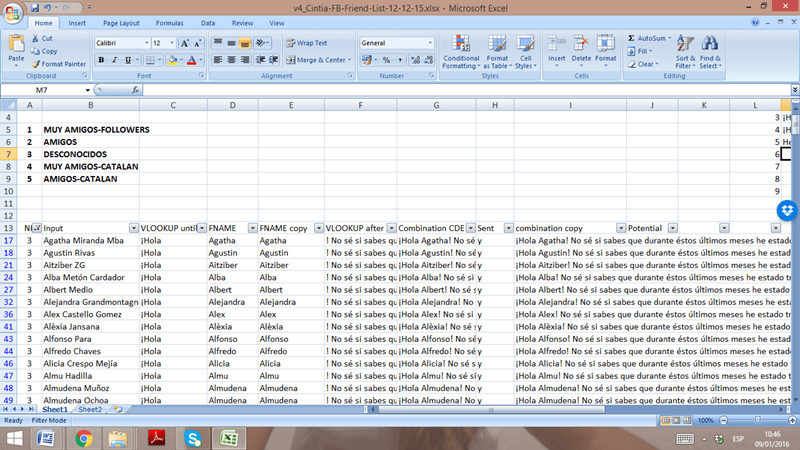Click the Sort & Filter icon
800x450 pixels.
(x=685, y=54)
